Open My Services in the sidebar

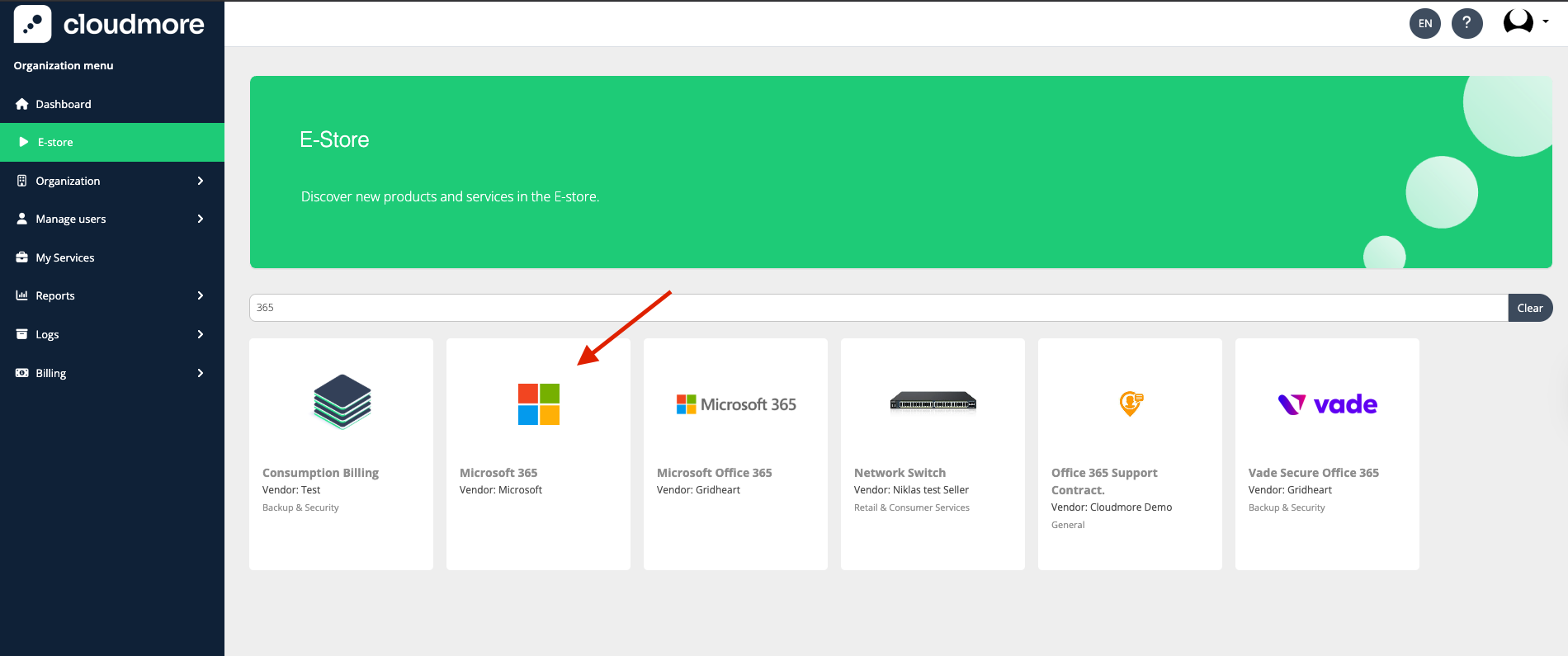pos(65,257)
